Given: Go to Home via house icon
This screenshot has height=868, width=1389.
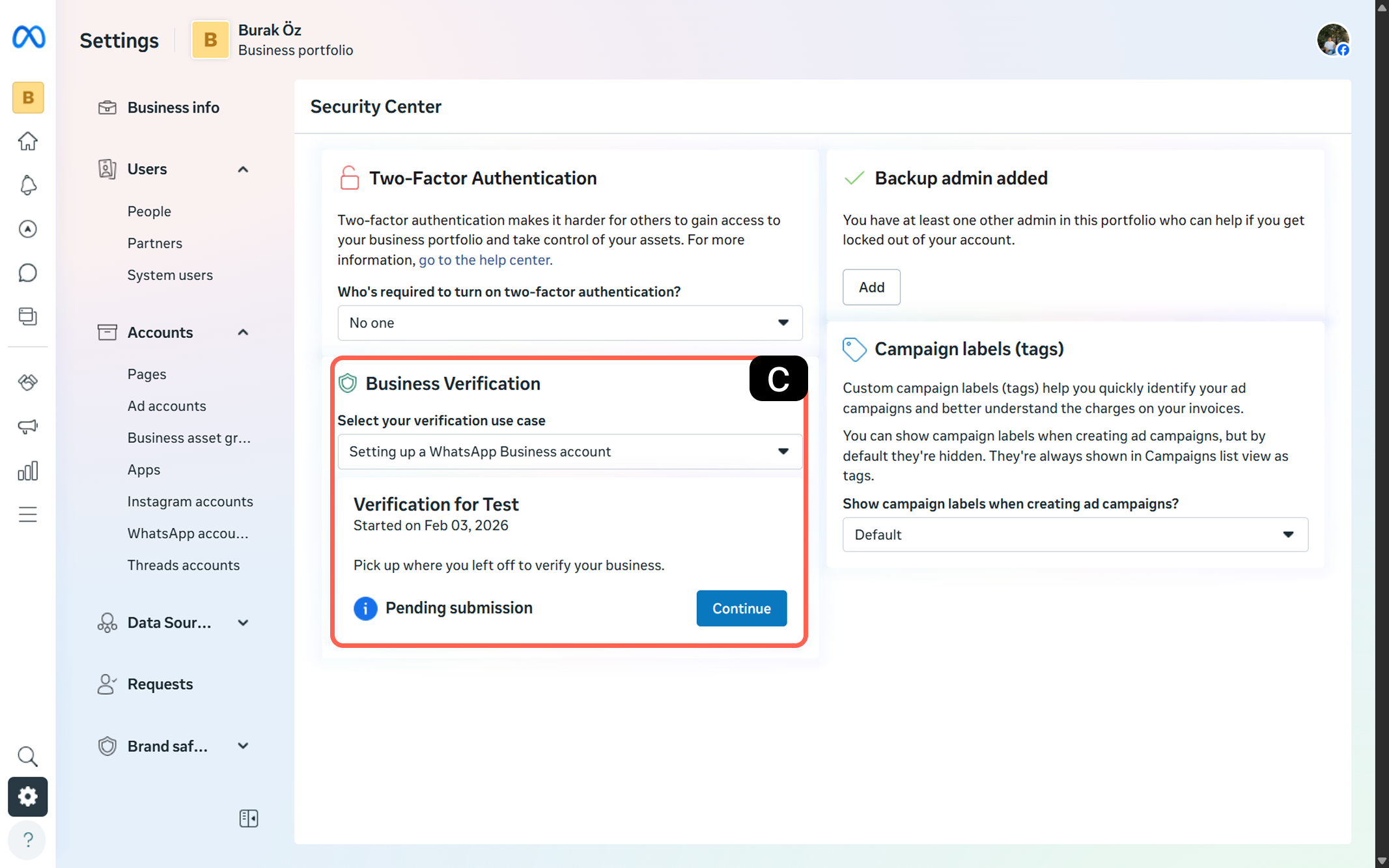Looking at the screenshot, I should (x=28, y=141).
